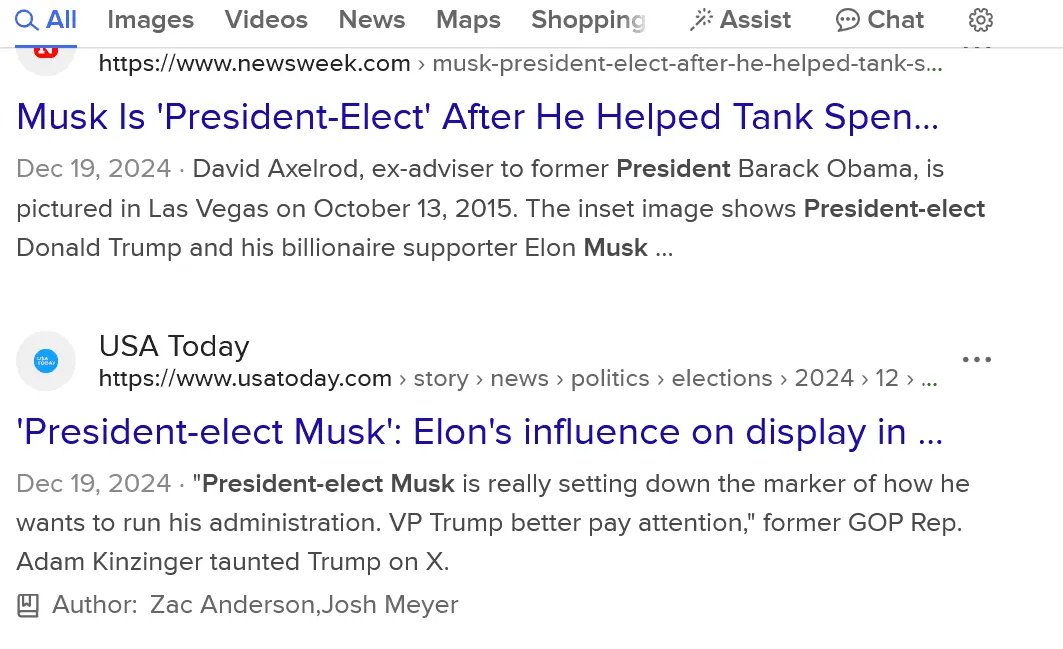
Task: Select the All tab magnifier icon
Action: (26, 20)
